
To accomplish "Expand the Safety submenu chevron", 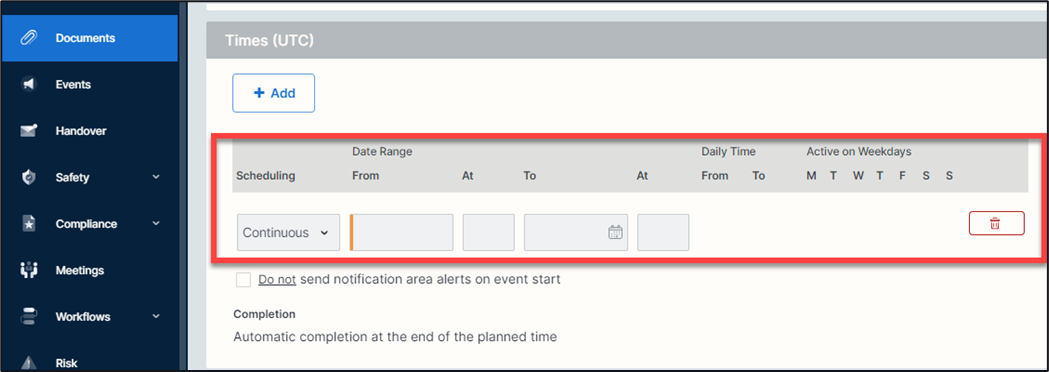I will [x=156, y=177].
